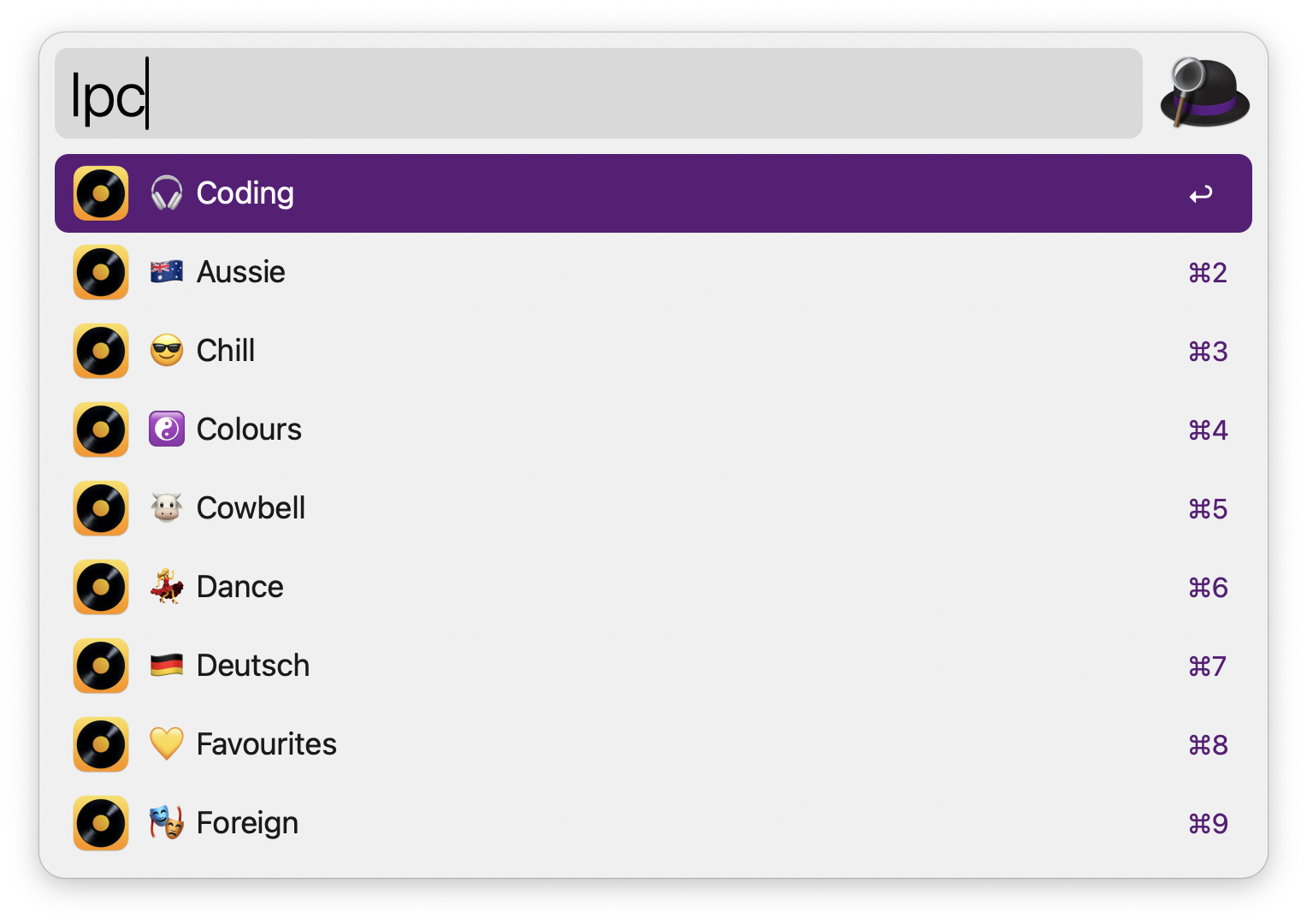Click the headphones emoji beside Coding
The image size is (1307, 924).
tap(167, 193)
